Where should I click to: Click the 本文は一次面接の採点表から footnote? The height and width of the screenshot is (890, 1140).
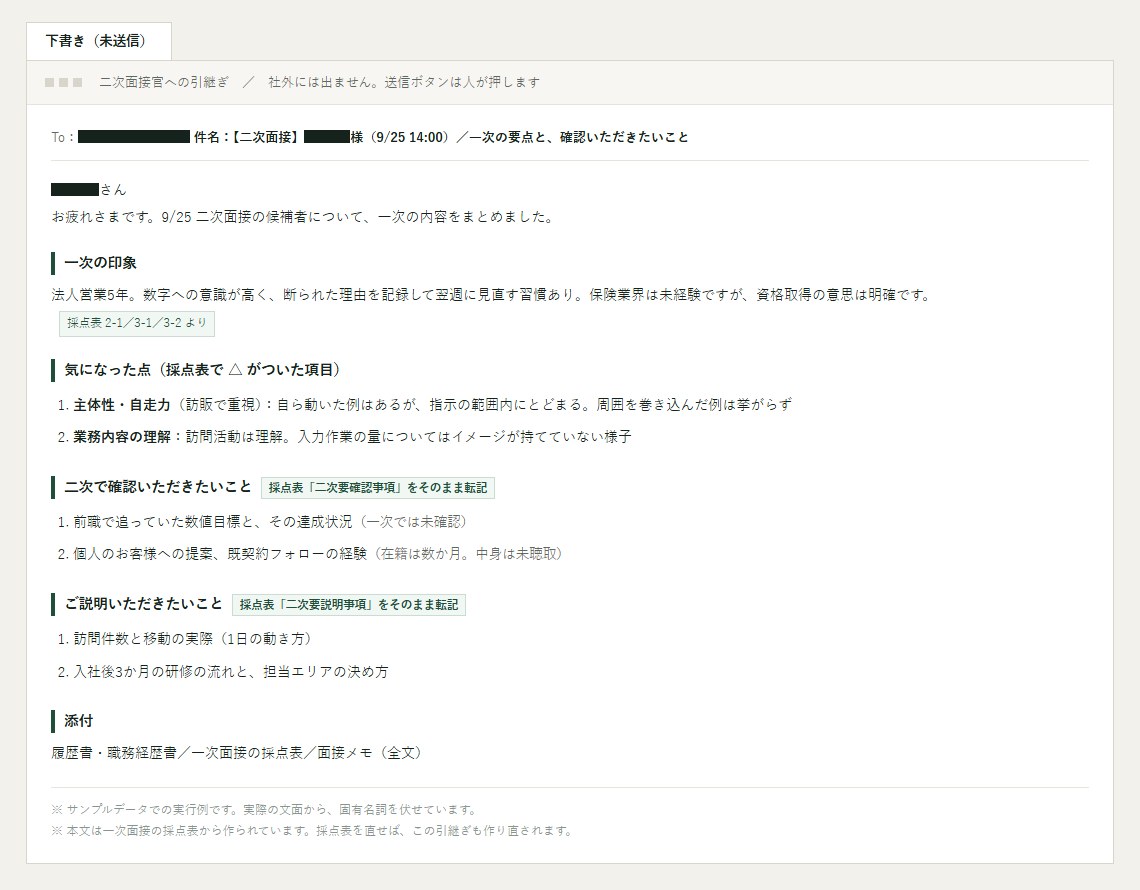click(312, 830)
